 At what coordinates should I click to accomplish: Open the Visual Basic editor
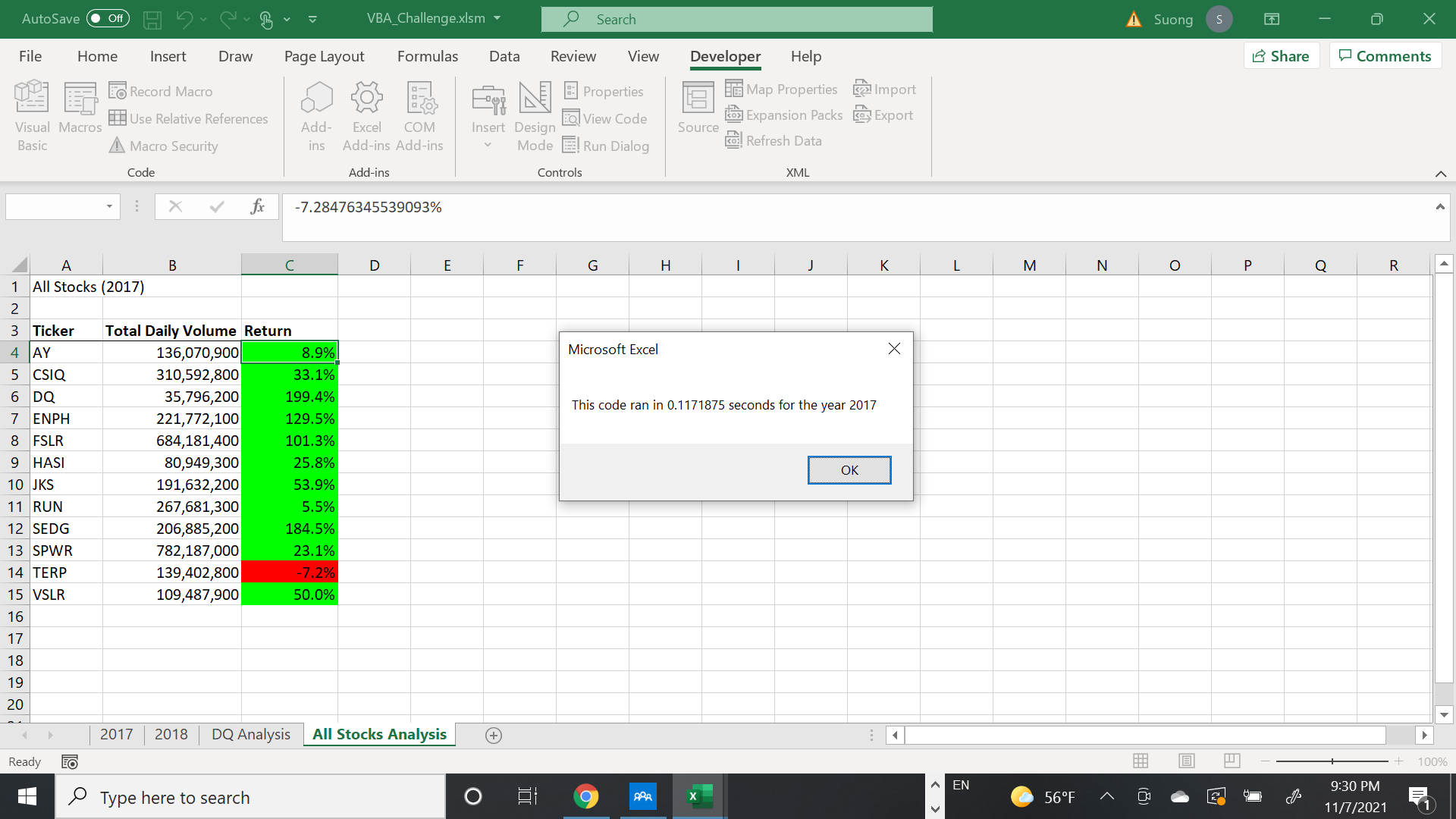[x=32, y=115]
